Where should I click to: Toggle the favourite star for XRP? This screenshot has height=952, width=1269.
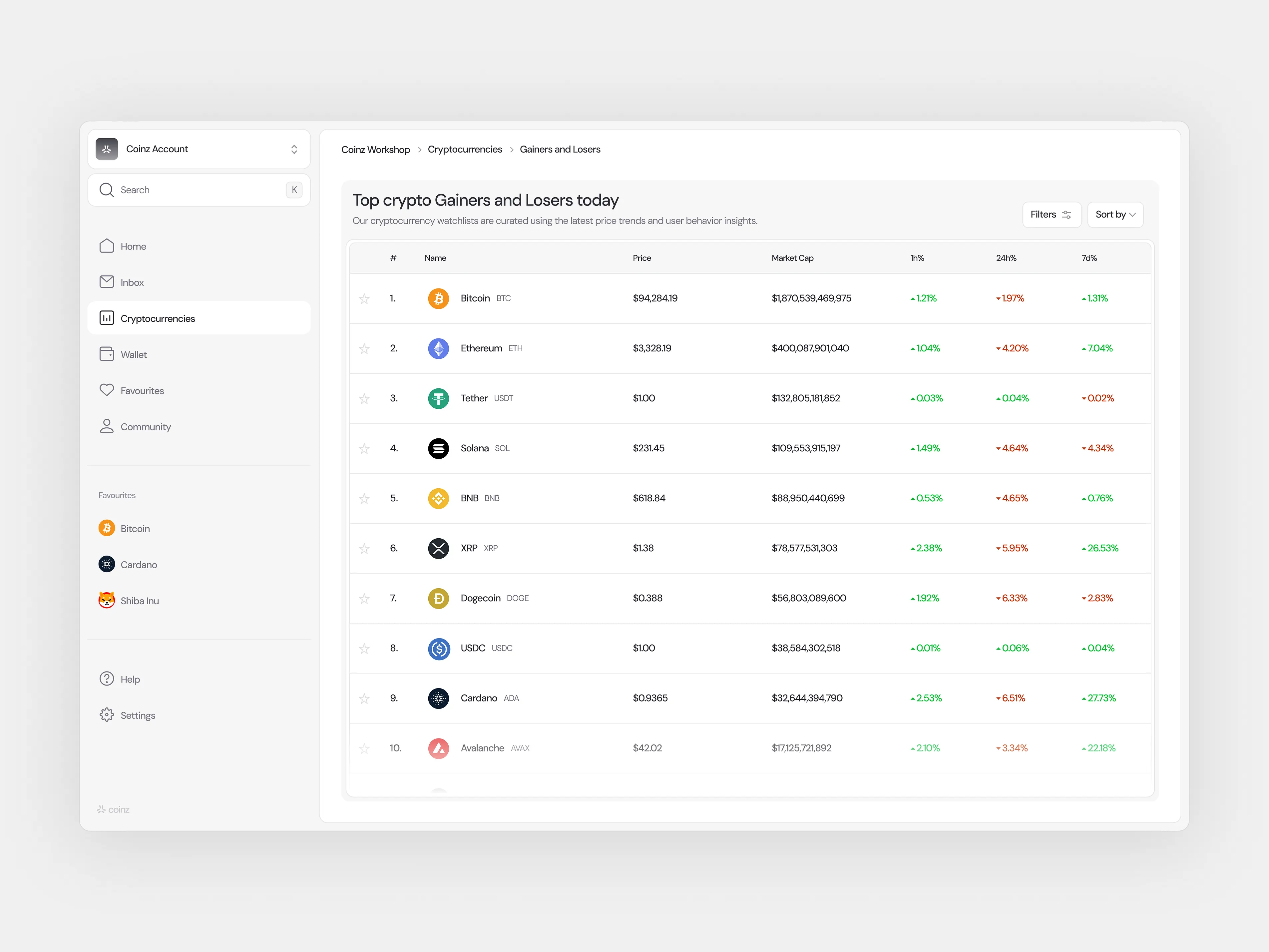[364, 549]
